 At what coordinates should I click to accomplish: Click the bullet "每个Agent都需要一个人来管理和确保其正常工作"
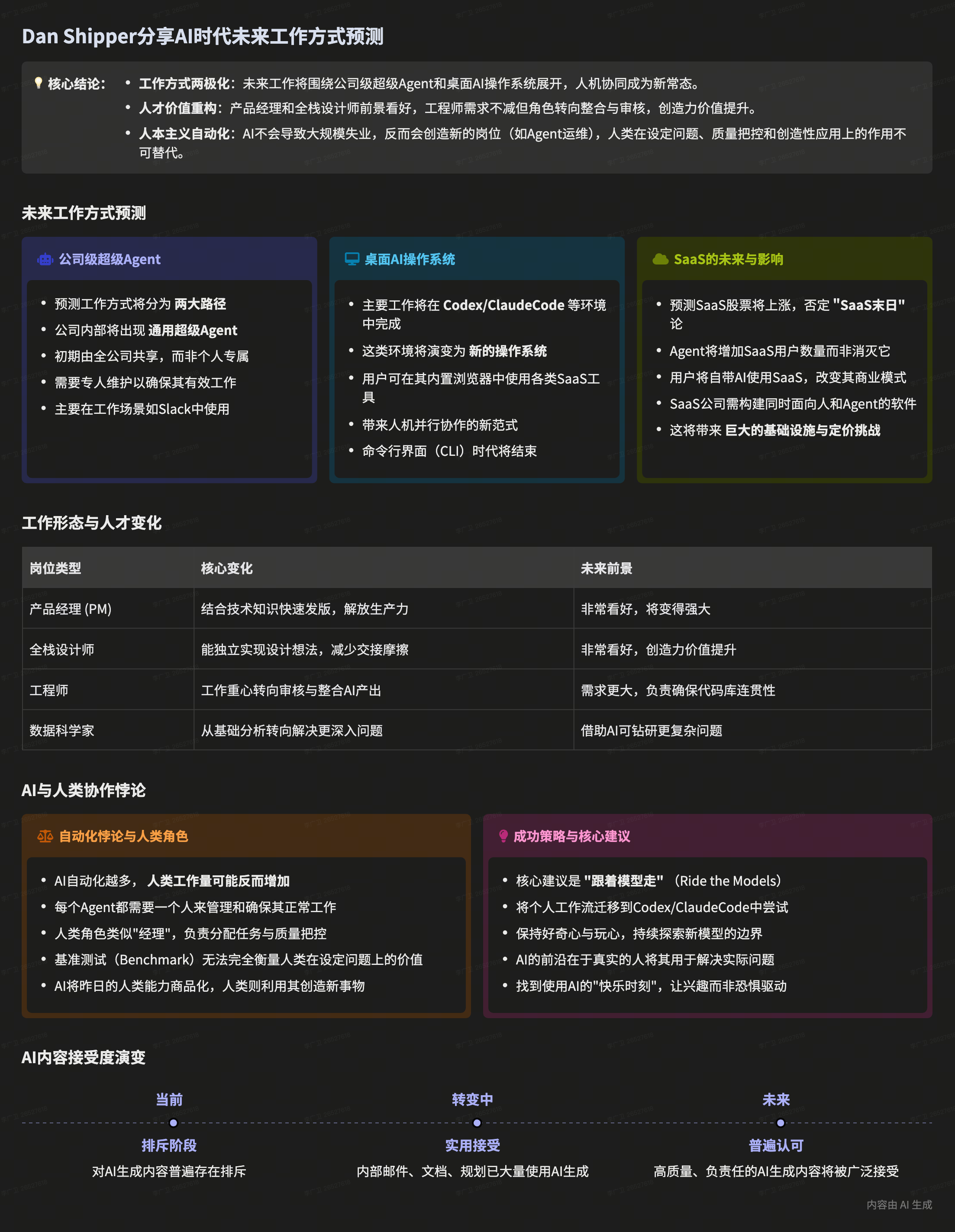(x=195, y=908)
